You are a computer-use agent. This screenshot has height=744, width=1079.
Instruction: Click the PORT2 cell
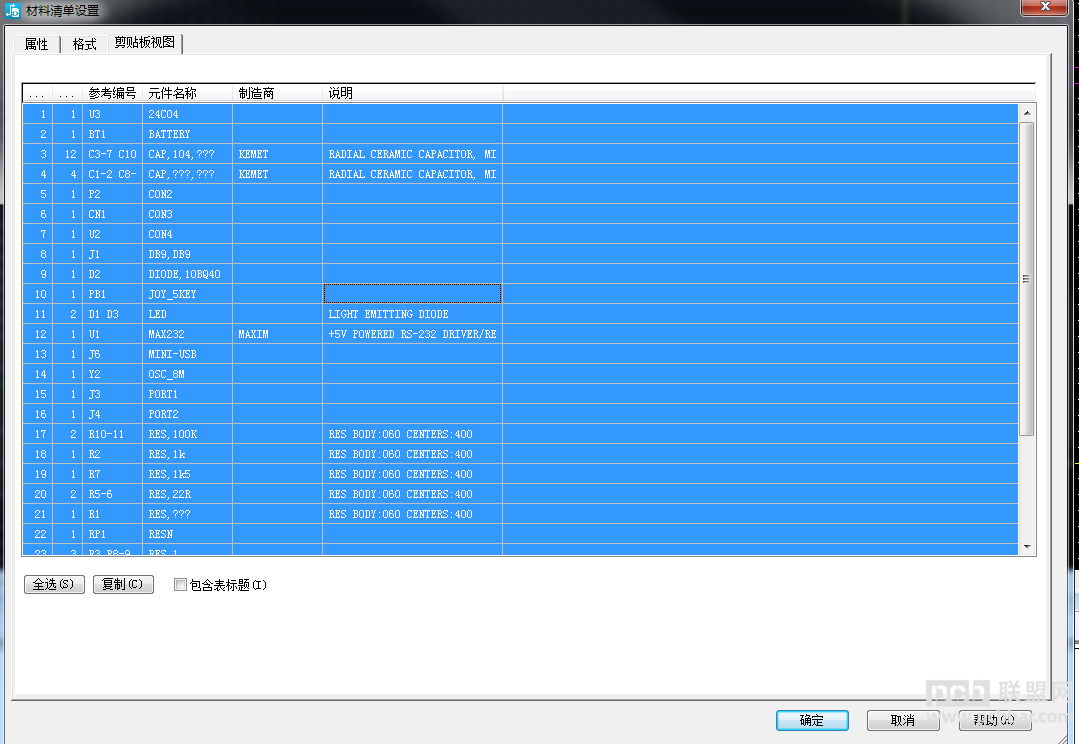(187, 414)
